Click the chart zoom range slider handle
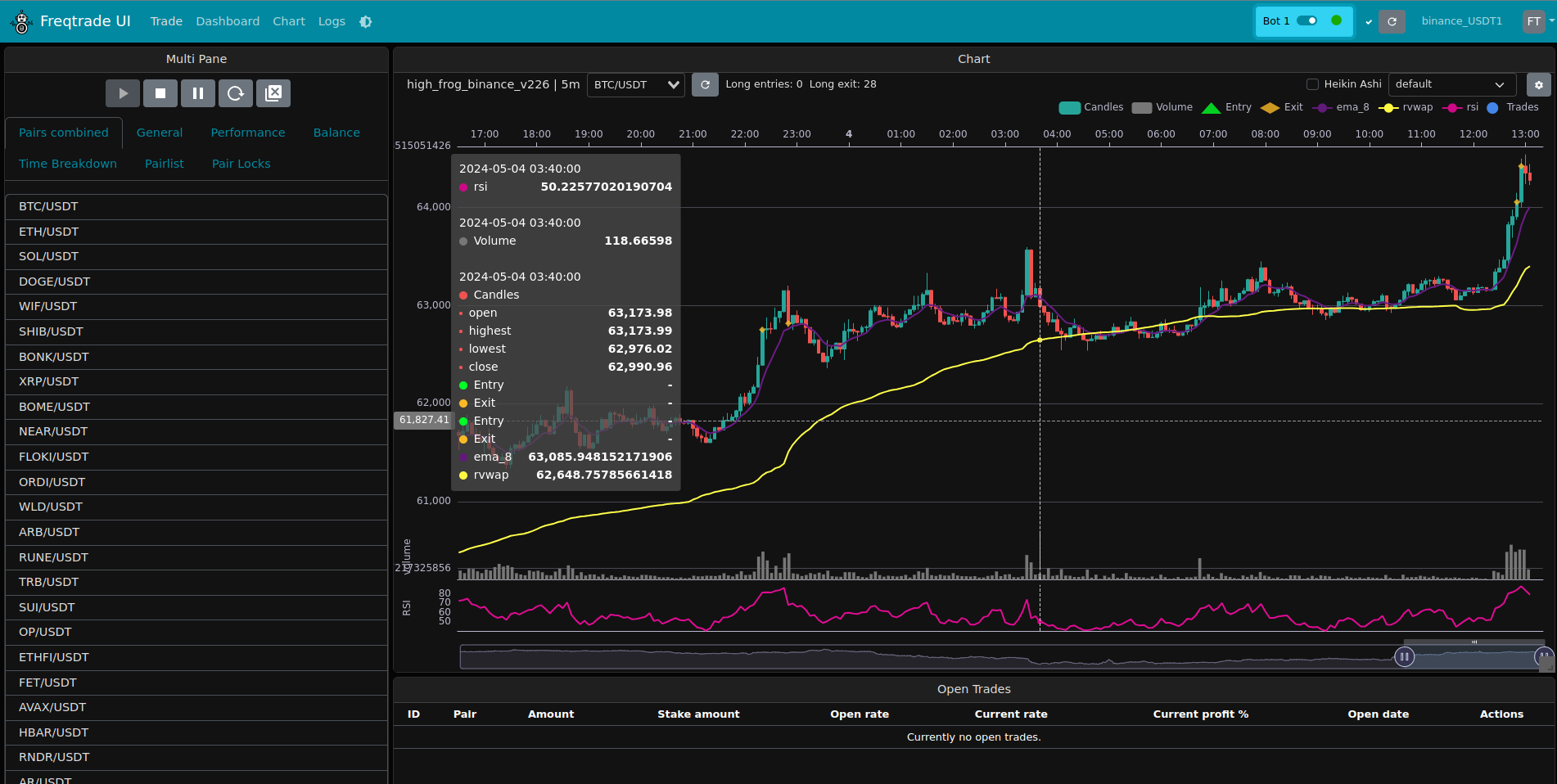The width and height of the screenshot is (1557, 784). [1406, 656]
